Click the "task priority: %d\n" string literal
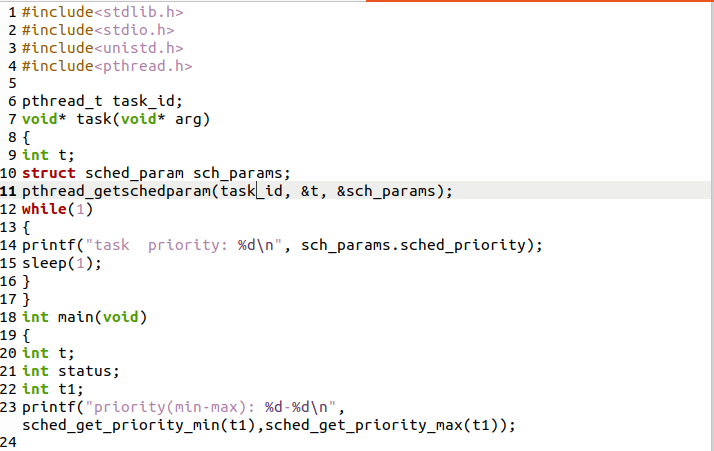The height and width of the screenshot is (451, 714). point(184,245)
